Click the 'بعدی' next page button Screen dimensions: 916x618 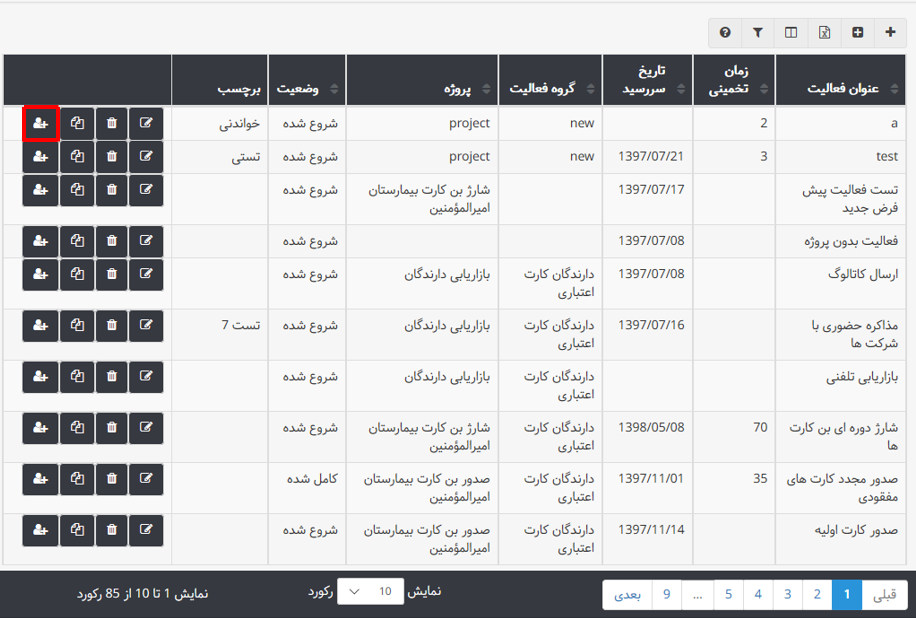pyautogui.click(x=627, y=595)
